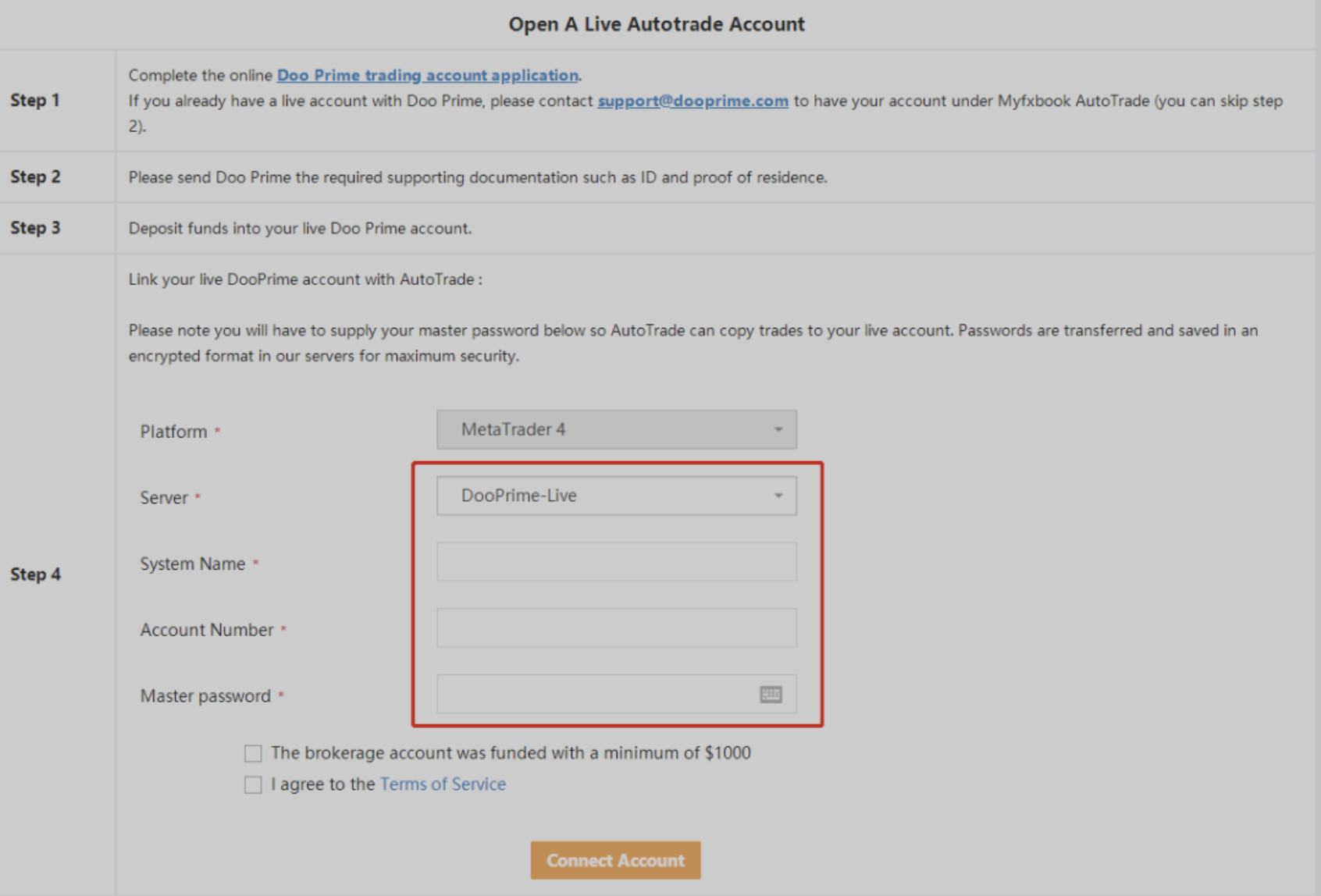
Task: Select the 'Account Number' field label
Action: tap(207, 630)
